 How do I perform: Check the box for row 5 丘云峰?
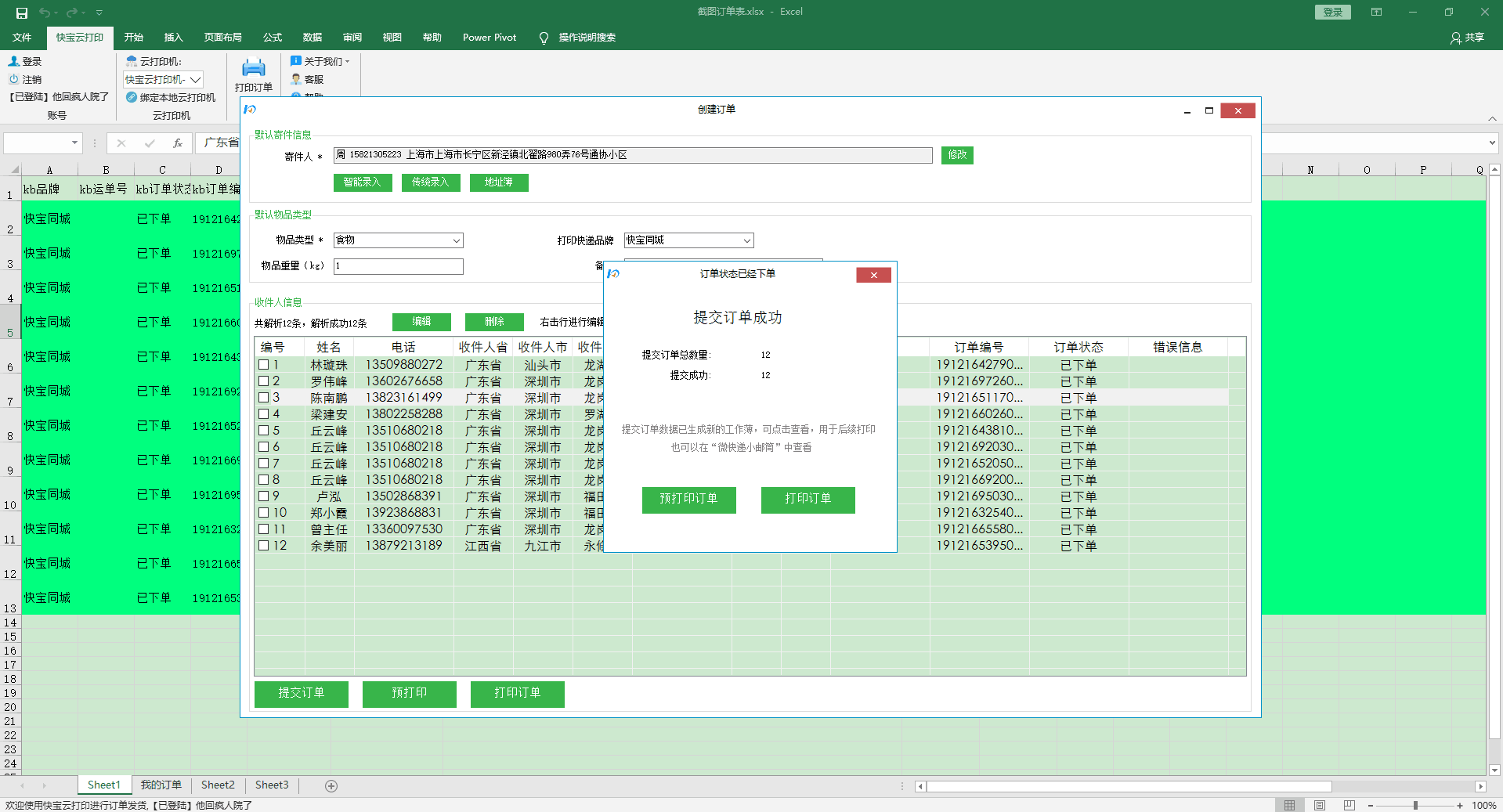(x=264, y=431)
